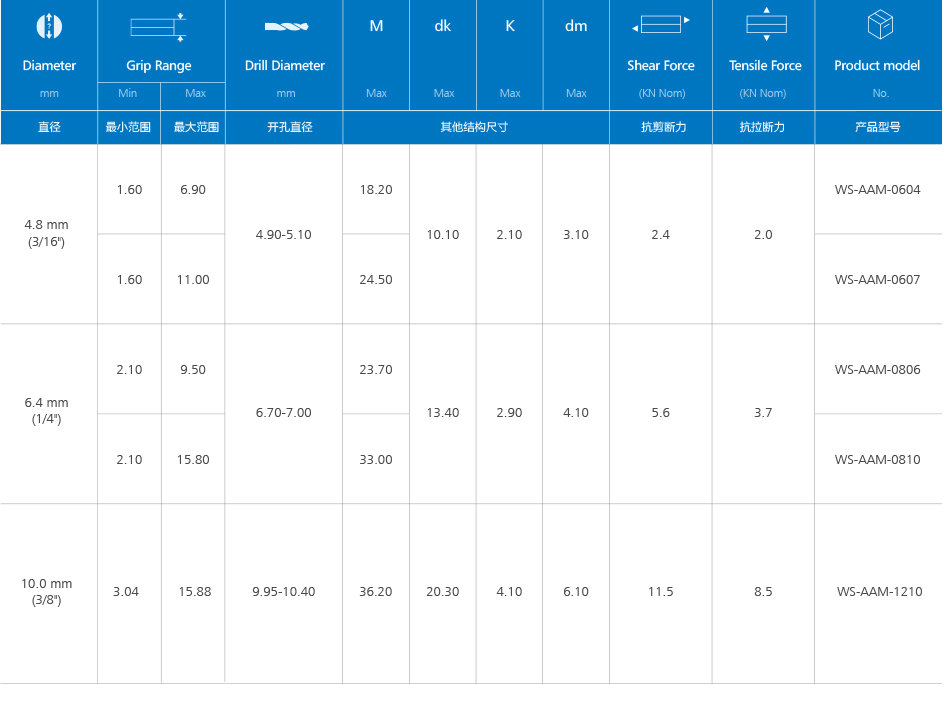Click the M column header
Image resolution: width=945 pixels, height=704 pixels.
click(376, 27)
